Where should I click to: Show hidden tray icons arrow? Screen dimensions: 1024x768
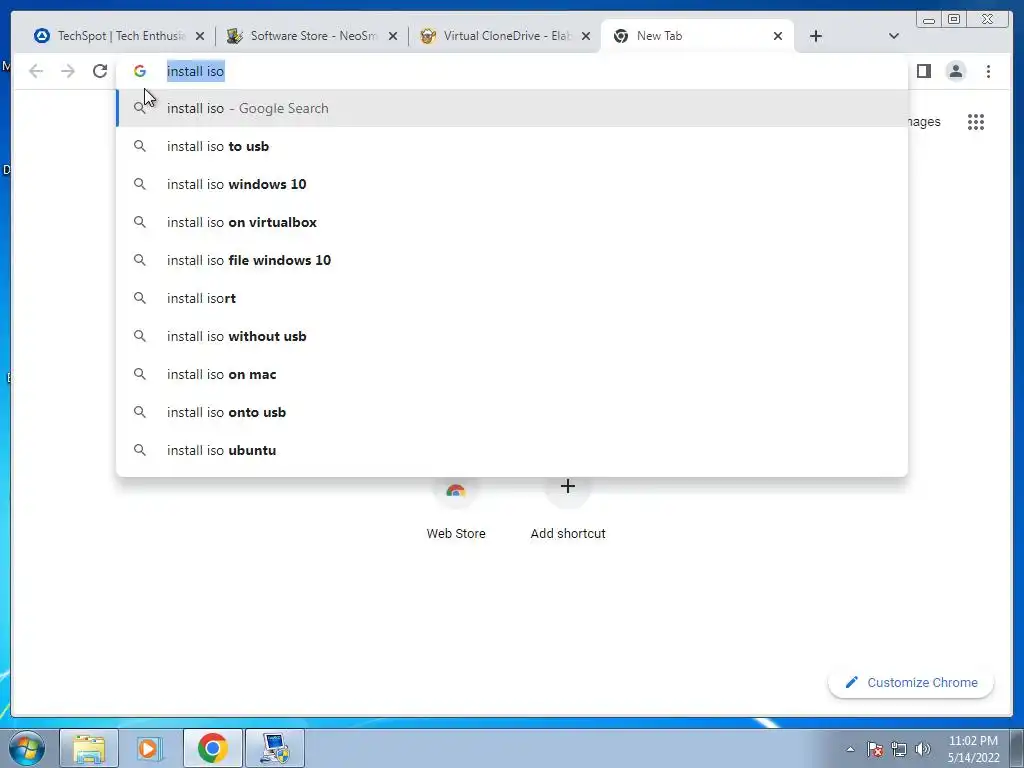(850, 749)
